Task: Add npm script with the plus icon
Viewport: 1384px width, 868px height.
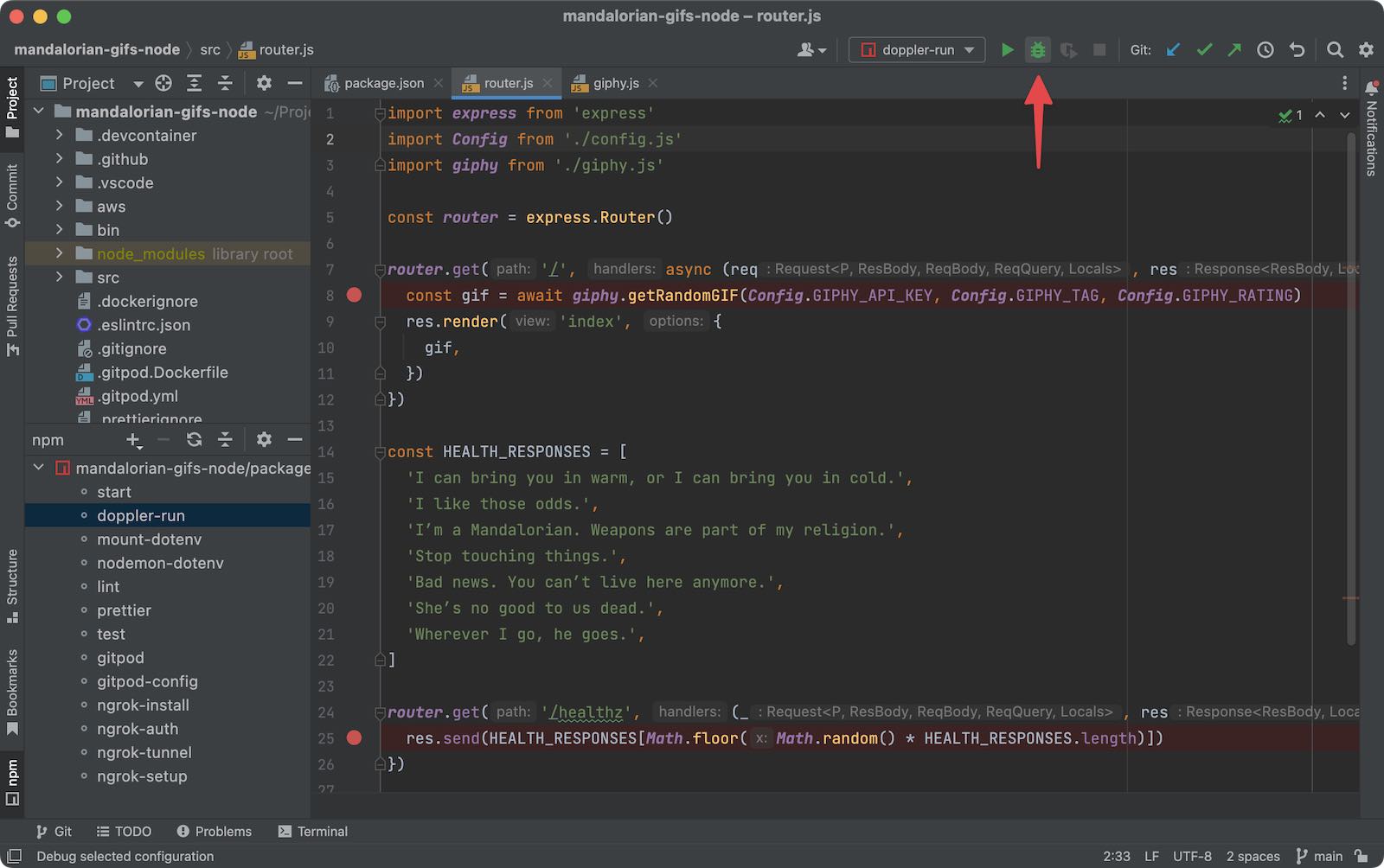Action: click(134, 440)
